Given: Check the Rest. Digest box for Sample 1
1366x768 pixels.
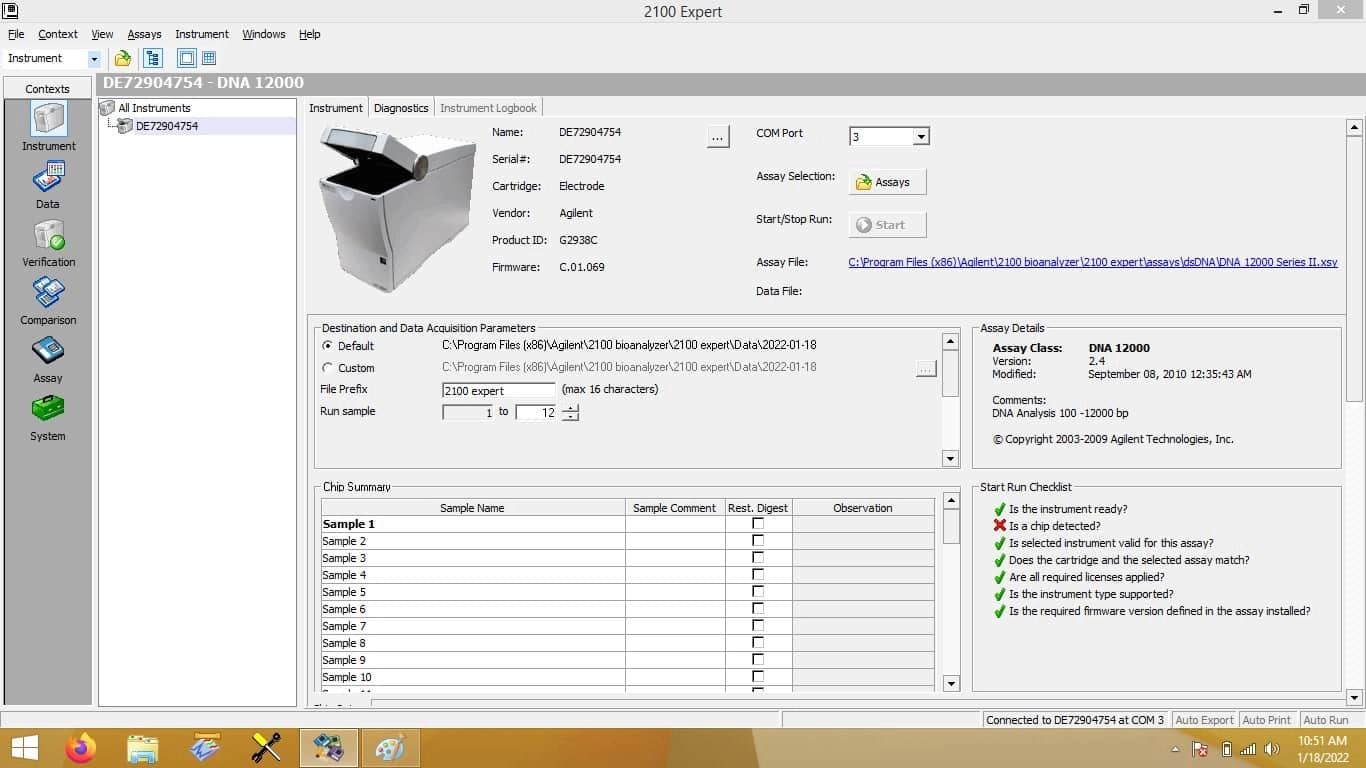Looking at the screenshot, I should point(757,523).
